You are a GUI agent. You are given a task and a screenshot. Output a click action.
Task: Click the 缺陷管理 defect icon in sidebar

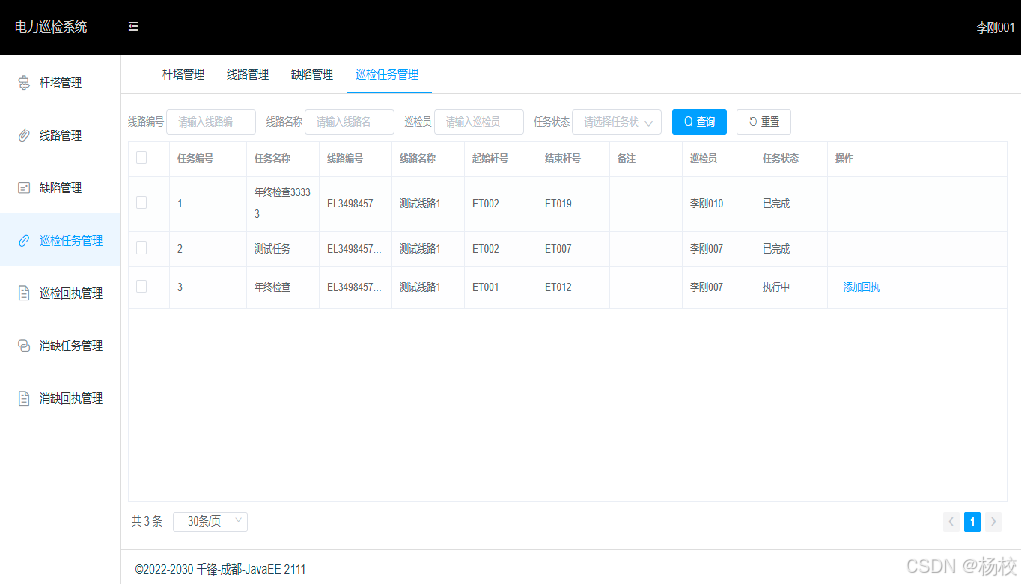(x=22, y=187)
